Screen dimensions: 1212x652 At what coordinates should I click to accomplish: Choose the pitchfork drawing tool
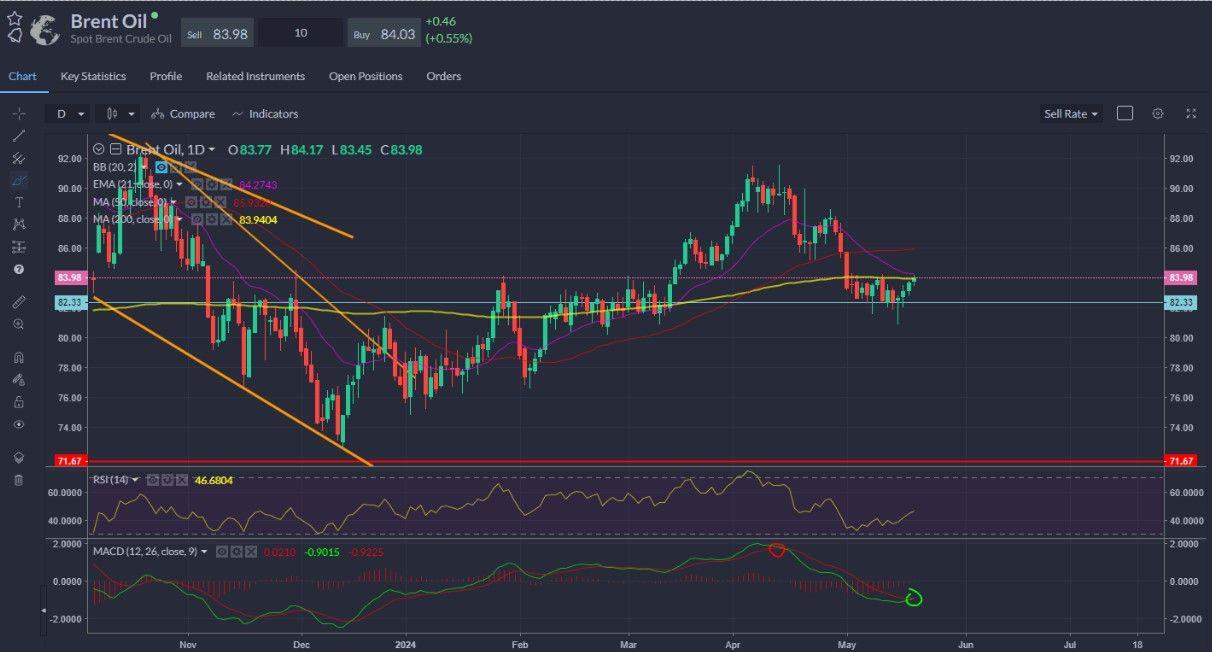click(18, 158)
